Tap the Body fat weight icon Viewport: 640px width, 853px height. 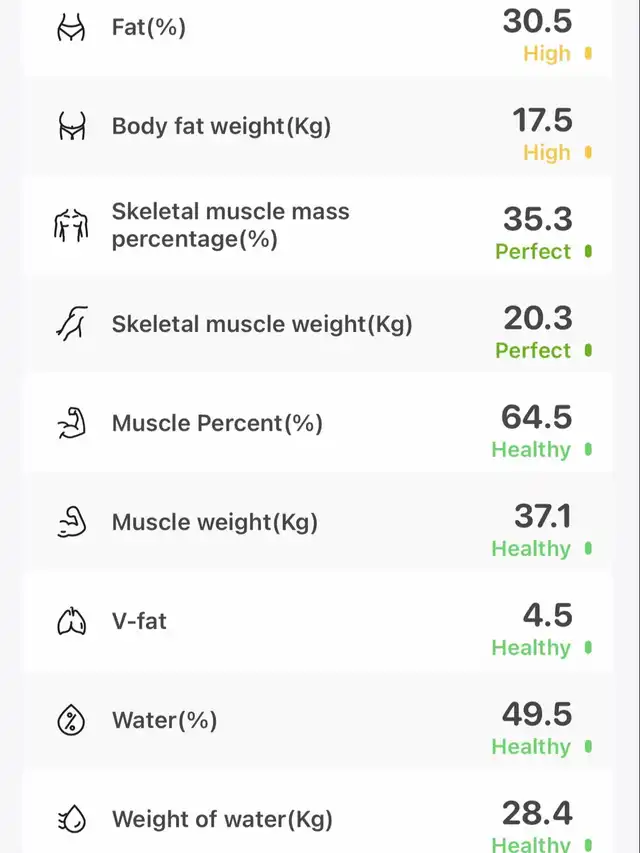pos(71,126)
